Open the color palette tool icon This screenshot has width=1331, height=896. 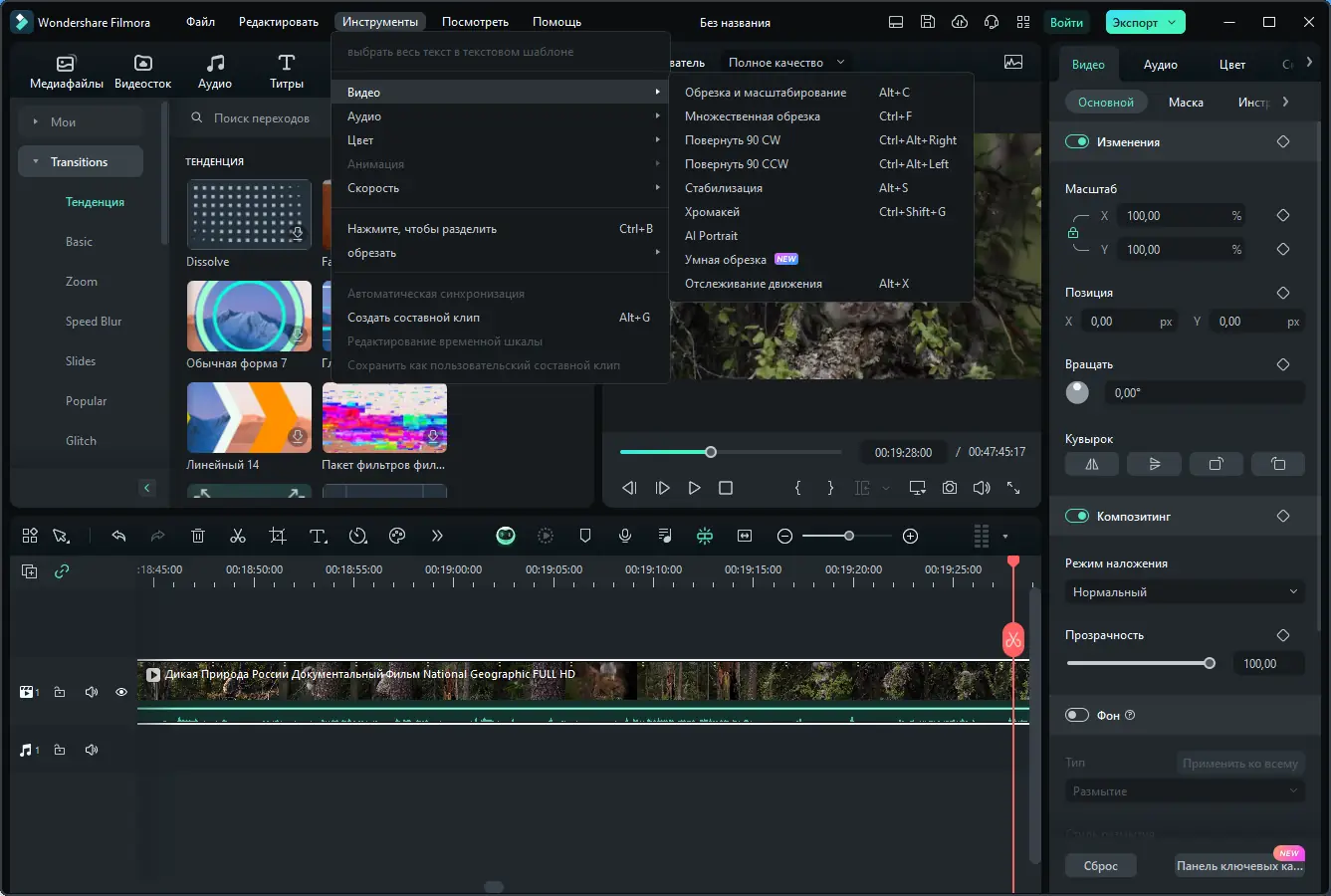(x=397, y=537)
